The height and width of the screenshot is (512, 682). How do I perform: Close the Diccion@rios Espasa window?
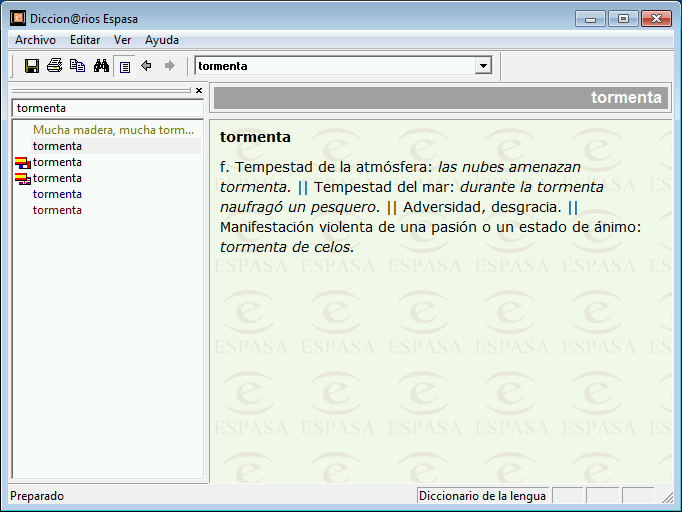(x=656, y=19)
